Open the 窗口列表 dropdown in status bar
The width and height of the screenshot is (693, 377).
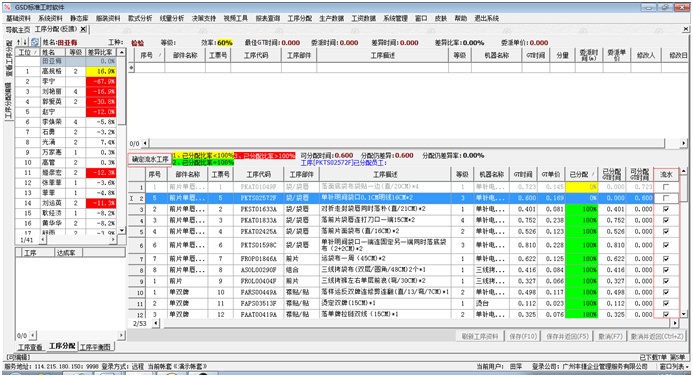click(674, 366)
